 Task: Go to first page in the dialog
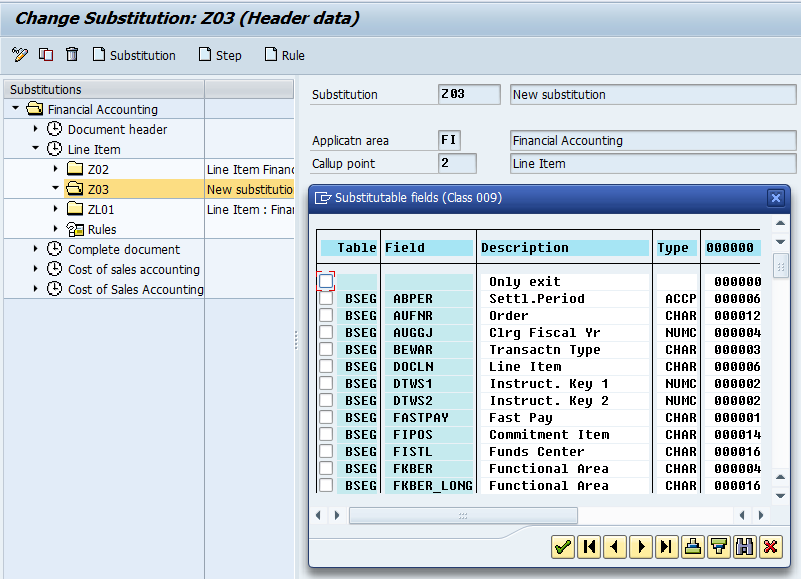588,547
